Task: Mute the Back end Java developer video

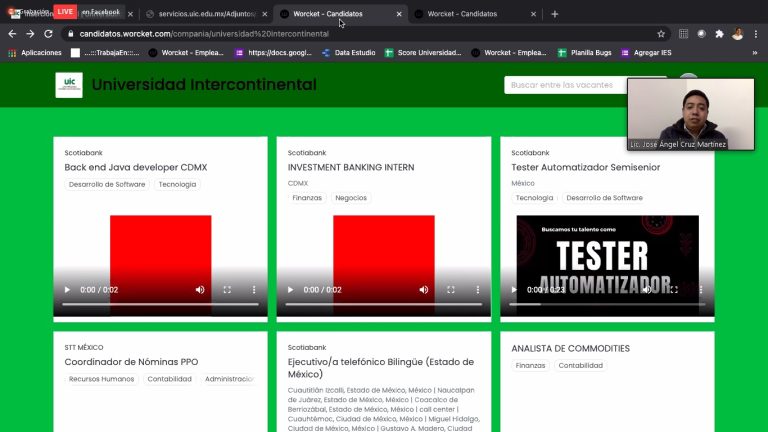Action: click(x=200, y=289)
